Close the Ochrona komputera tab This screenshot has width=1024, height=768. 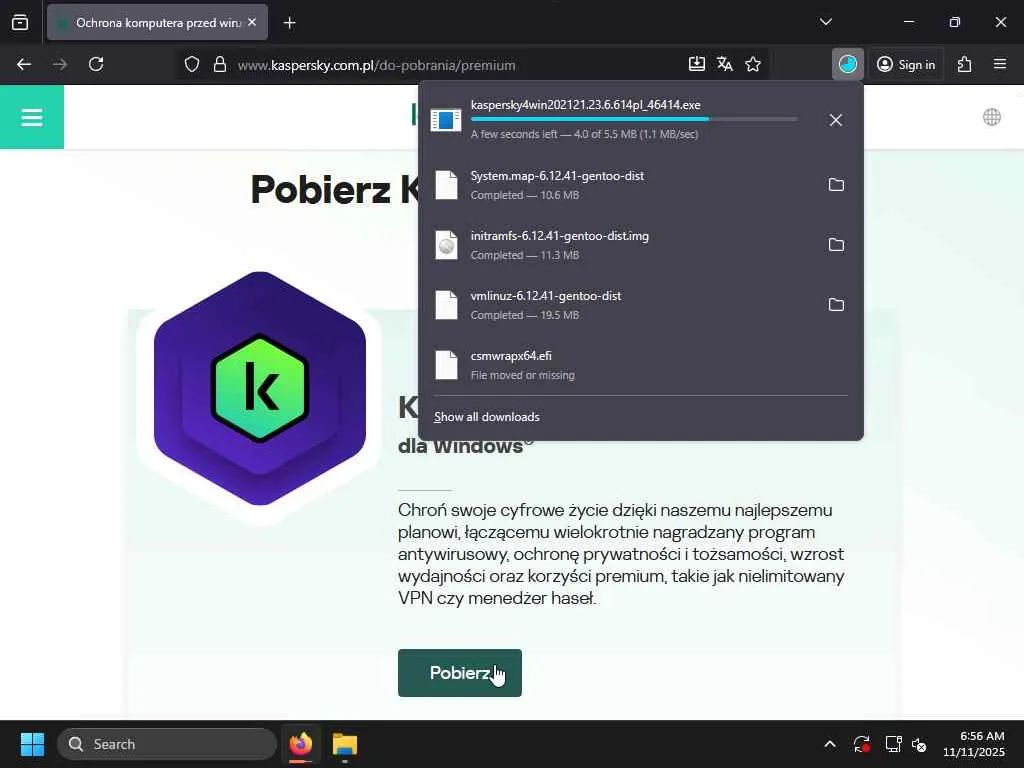(252, 22)
